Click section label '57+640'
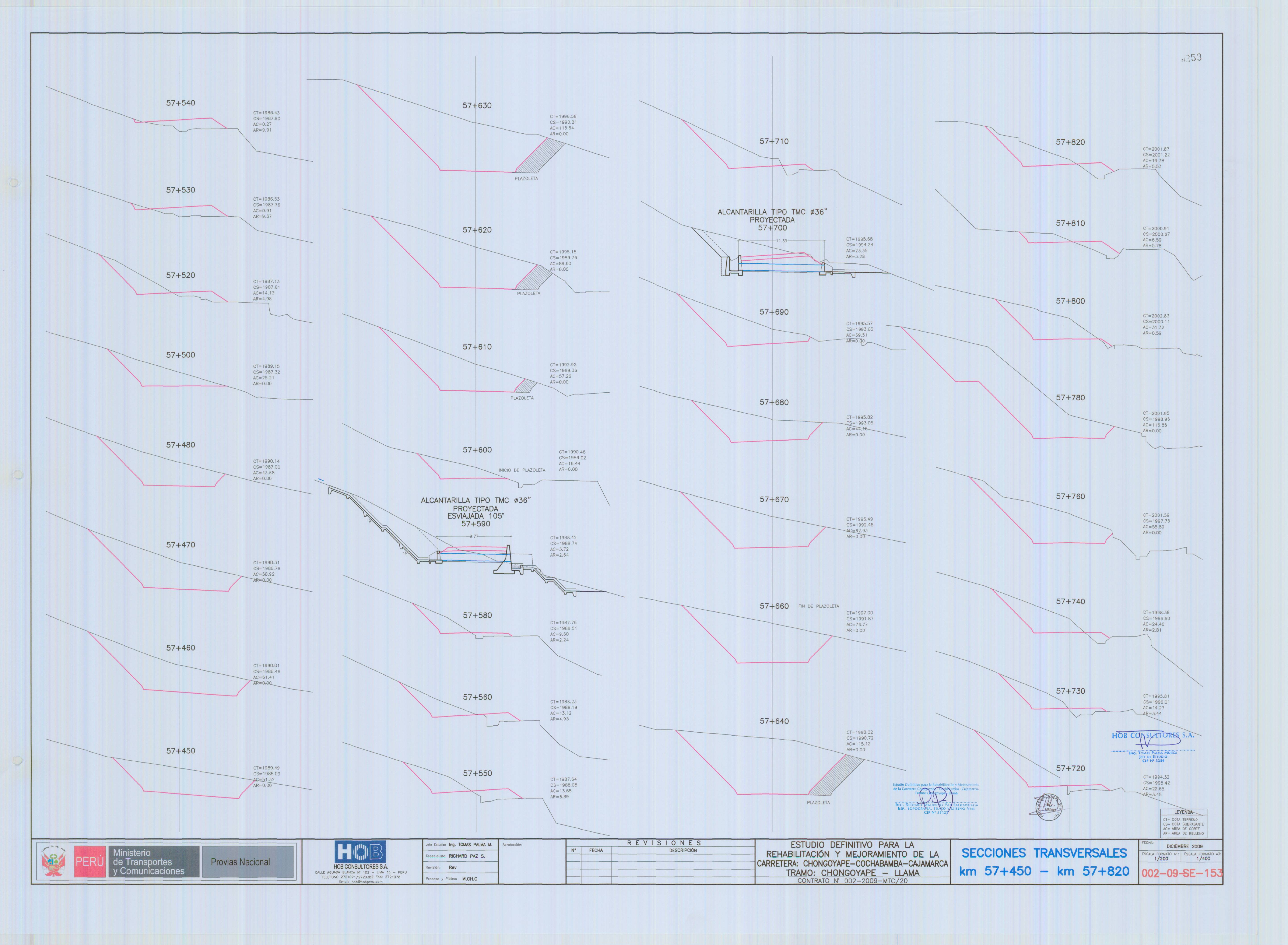This screenshot has height=945, width=1288. (x=774, y=721)
